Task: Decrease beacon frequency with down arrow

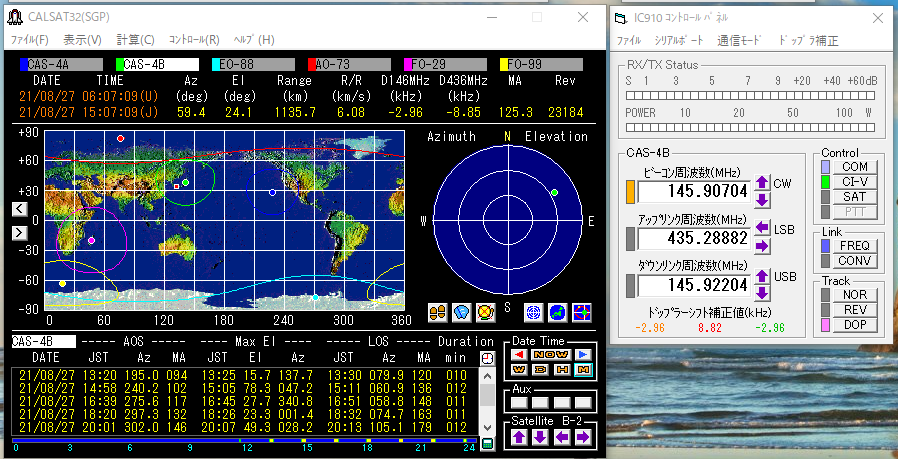Action: click(x=762, y=201)
